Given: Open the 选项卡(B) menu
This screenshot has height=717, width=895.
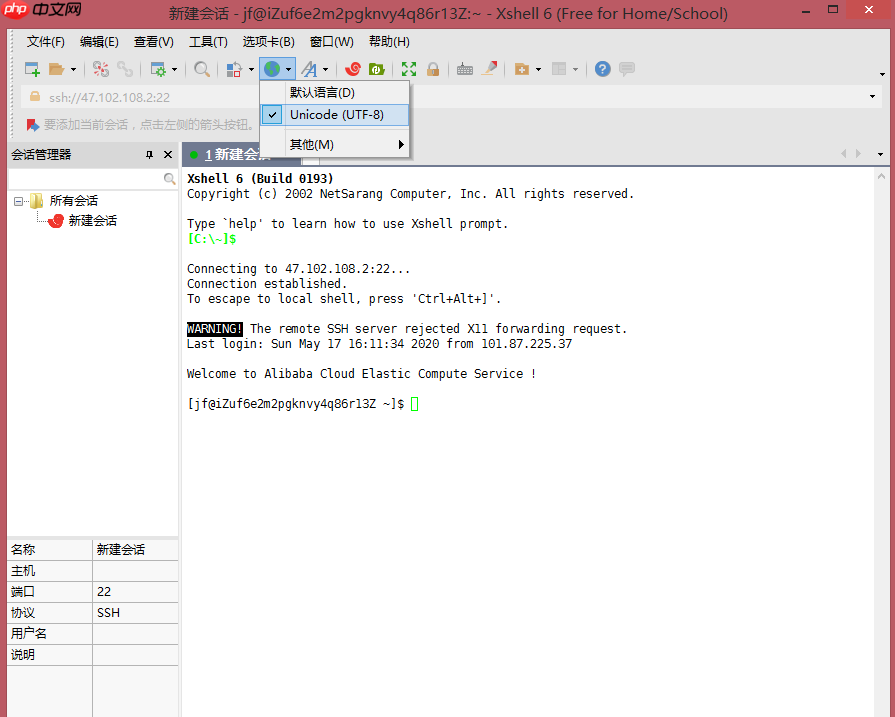Looking at the screenshot, I should point(269,42).
